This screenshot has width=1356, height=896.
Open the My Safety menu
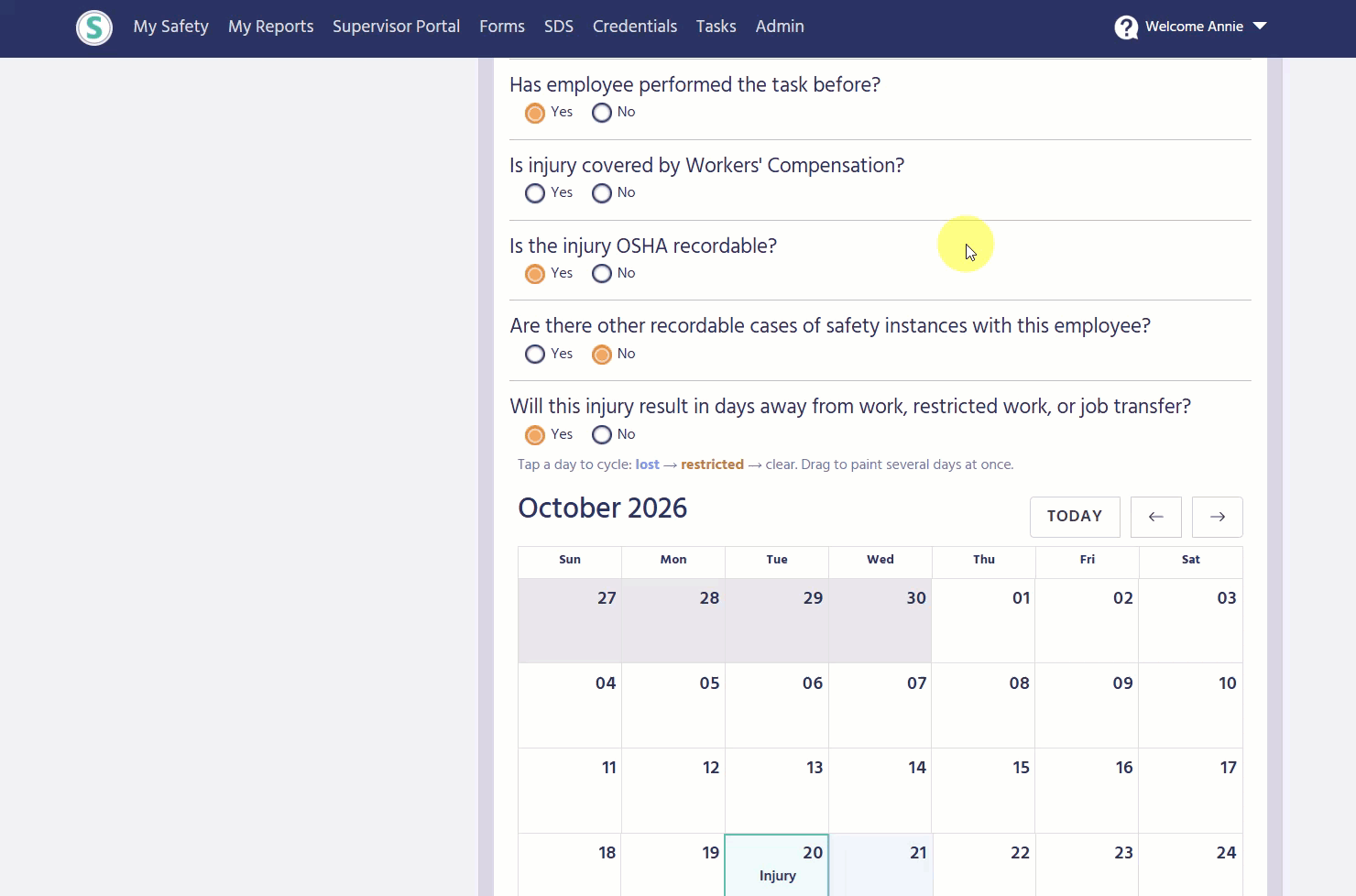point(171,27)
